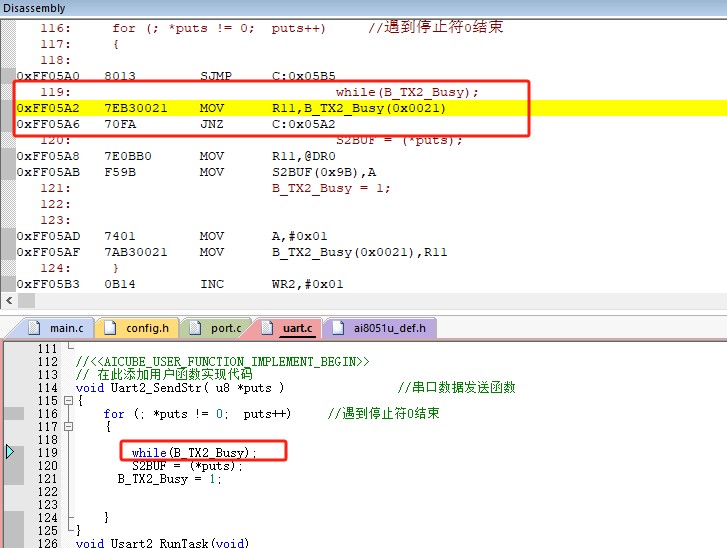Open the ai8051u_def.h tab
The width and height of the screenshot is (727, 548).
[x=380, y=328]
